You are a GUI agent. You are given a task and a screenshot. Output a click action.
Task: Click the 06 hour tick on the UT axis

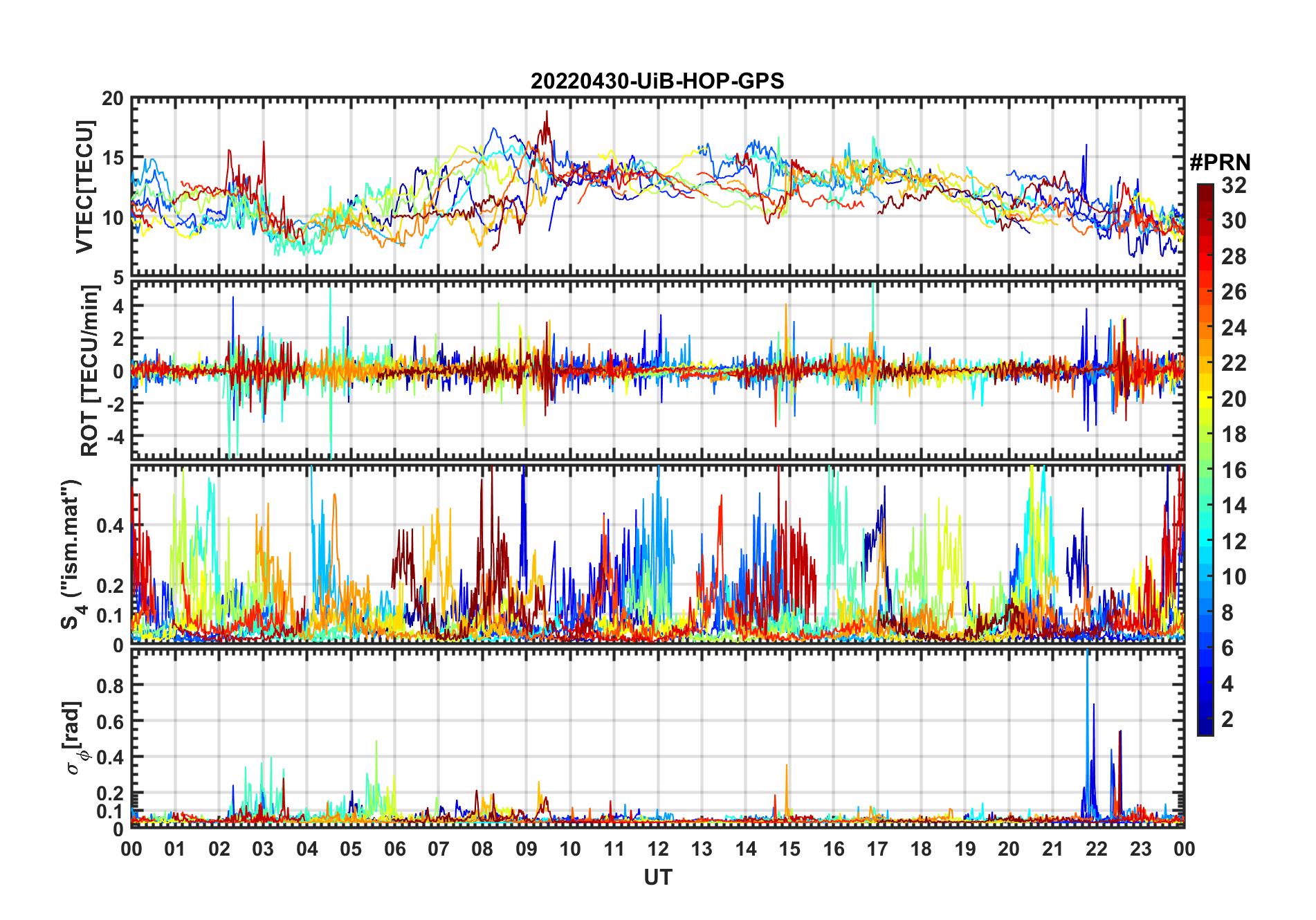coord(394,849)
